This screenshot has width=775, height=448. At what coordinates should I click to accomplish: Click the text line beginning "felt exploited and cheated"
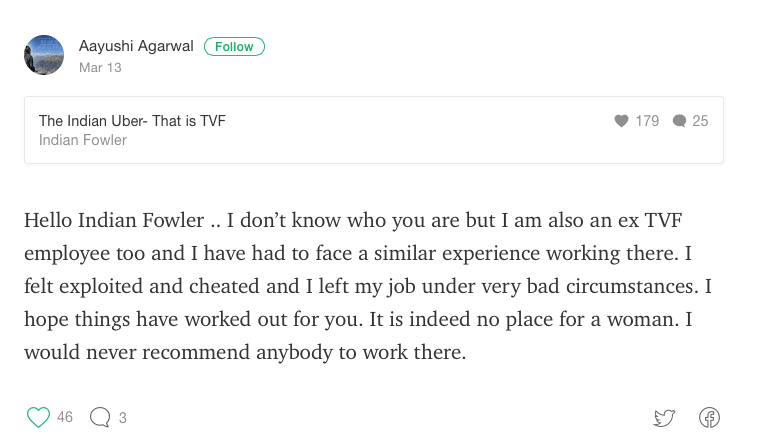[x=360, y=286]
